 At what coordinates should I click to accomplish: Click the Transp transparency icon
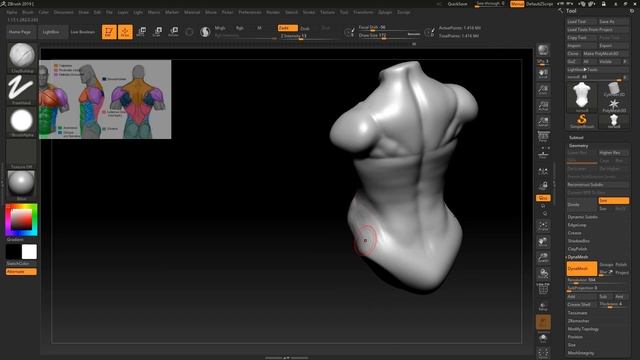(543, 306)
